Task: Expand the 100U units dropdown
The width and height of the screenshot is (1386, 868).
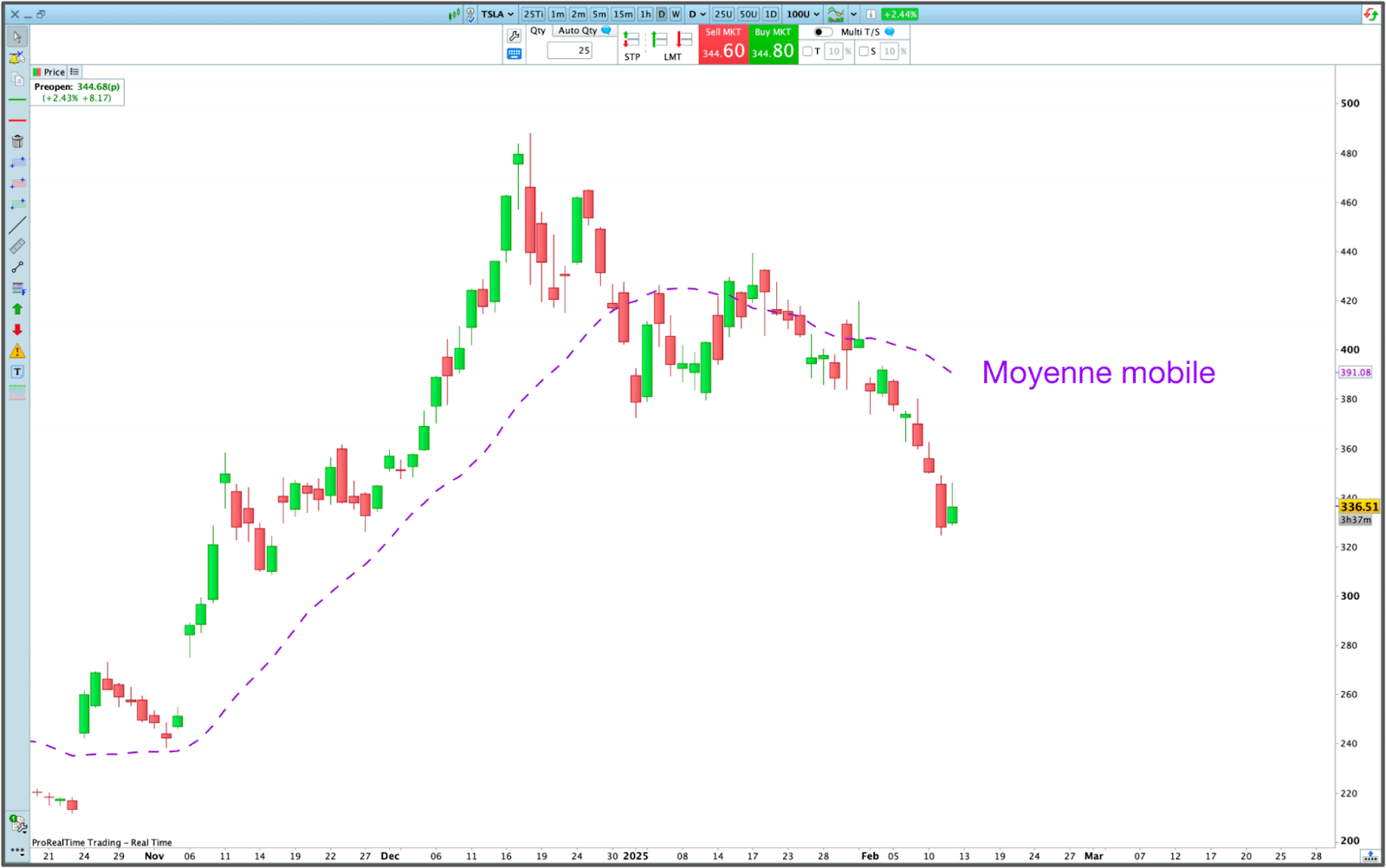Action: tap(803, 14)
